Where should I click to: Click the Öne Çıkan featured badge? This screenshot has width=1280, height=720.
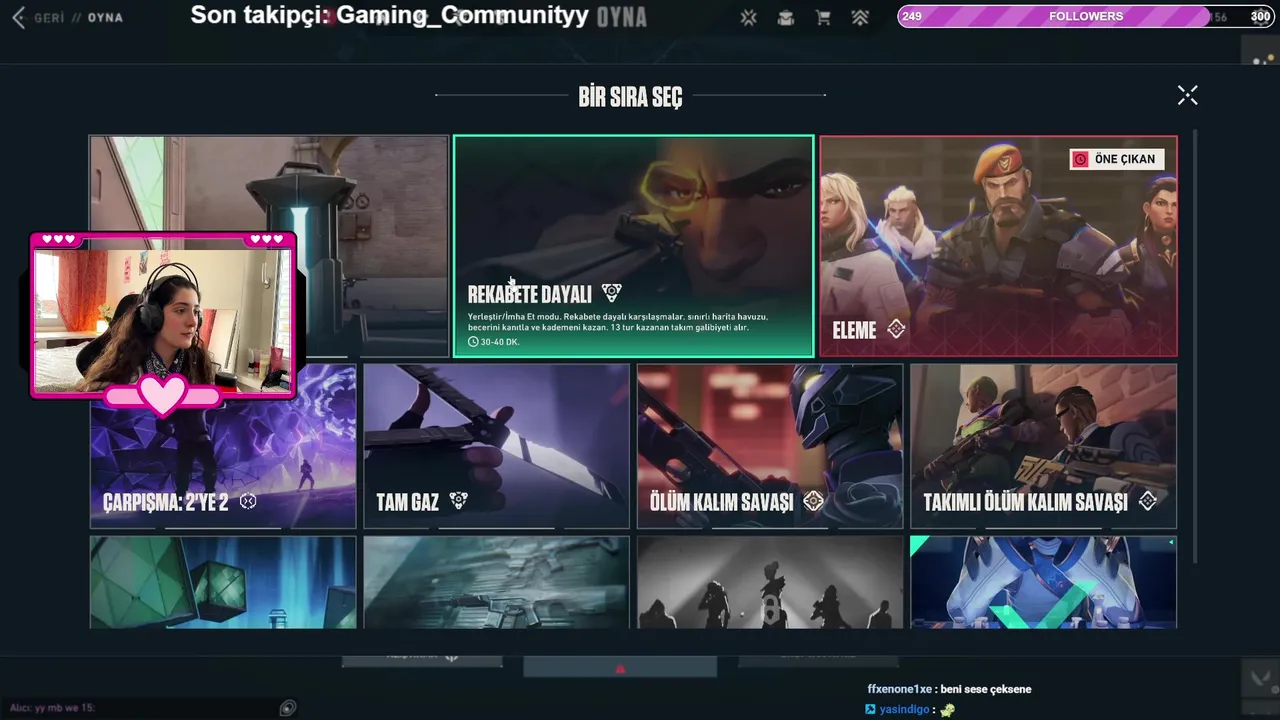point(1116,159)
